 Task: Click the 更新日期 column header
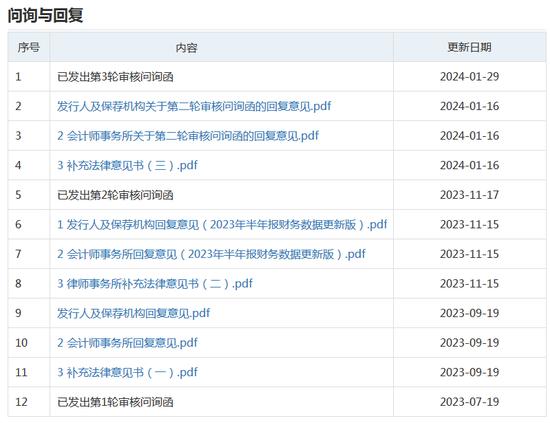point(469,47)
